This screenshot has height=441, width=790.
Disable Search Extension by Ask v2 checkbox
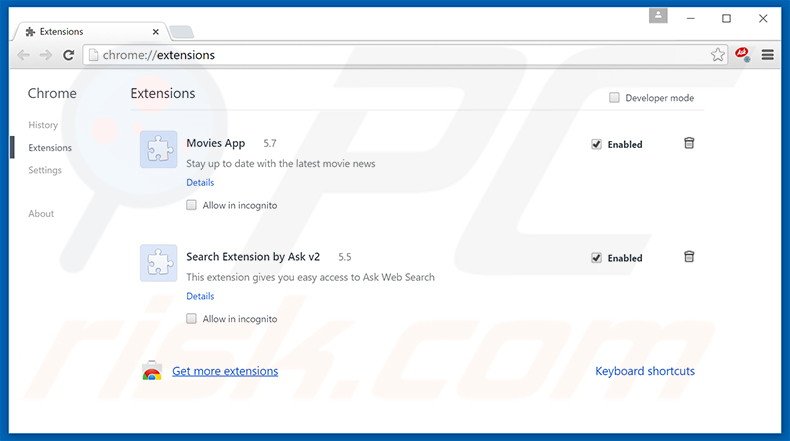pyautogui.click(x=596, y=258)
